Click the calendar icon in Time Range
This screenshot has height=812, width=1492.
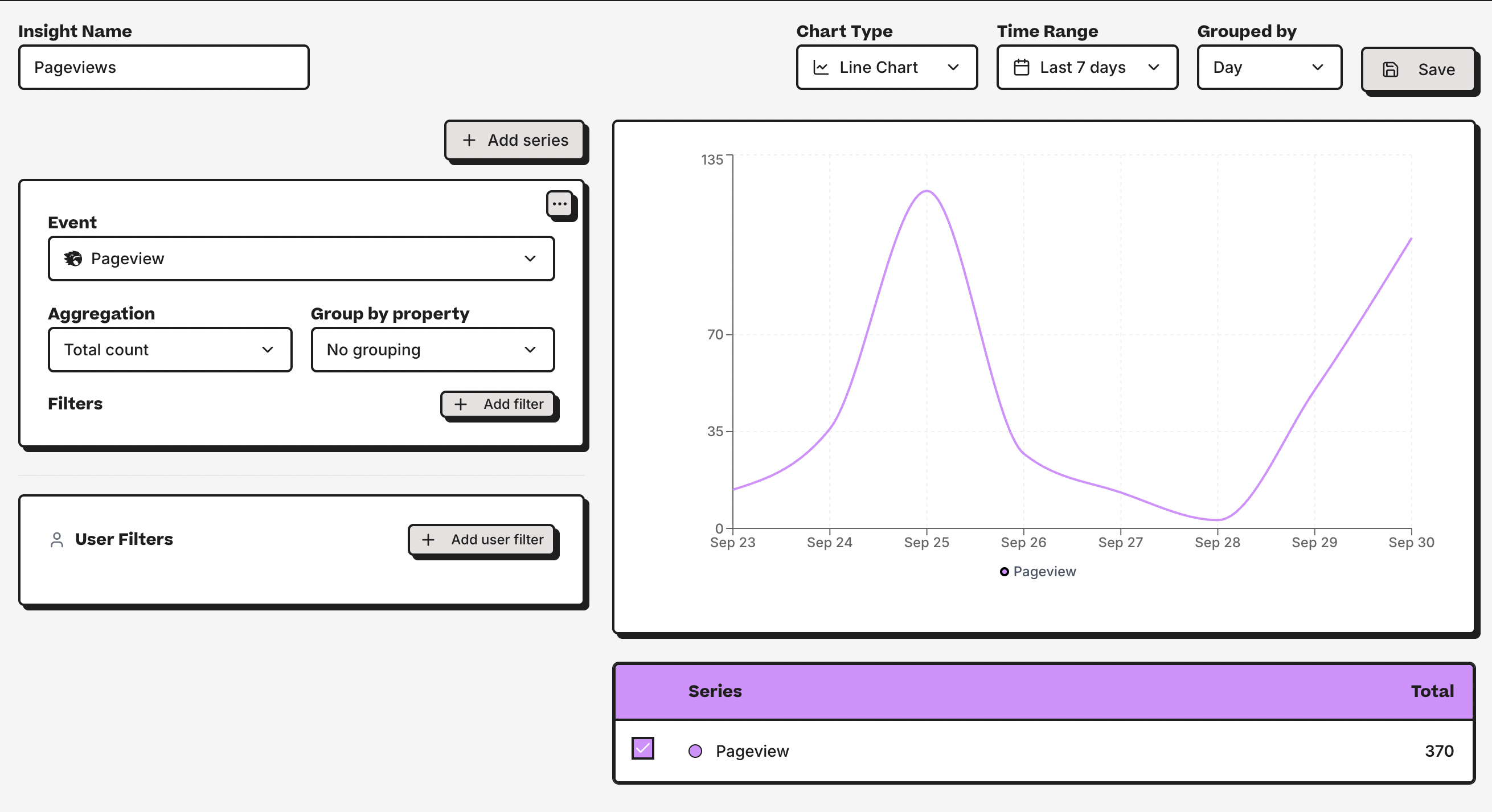(x=1021, y=68)
